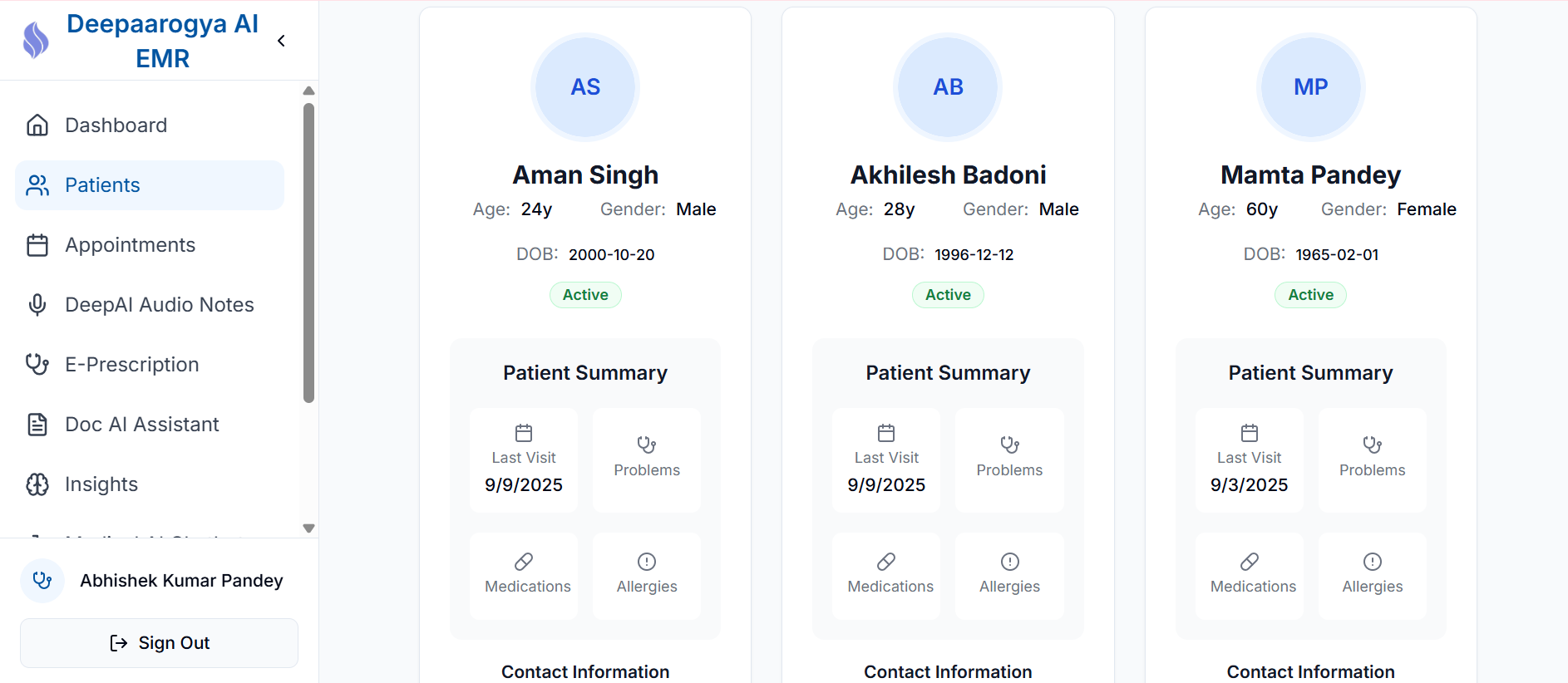Click the Deepaarogya flame logo icon
Viewport: 1568px width, 683px height.
[x=36, y=40]
